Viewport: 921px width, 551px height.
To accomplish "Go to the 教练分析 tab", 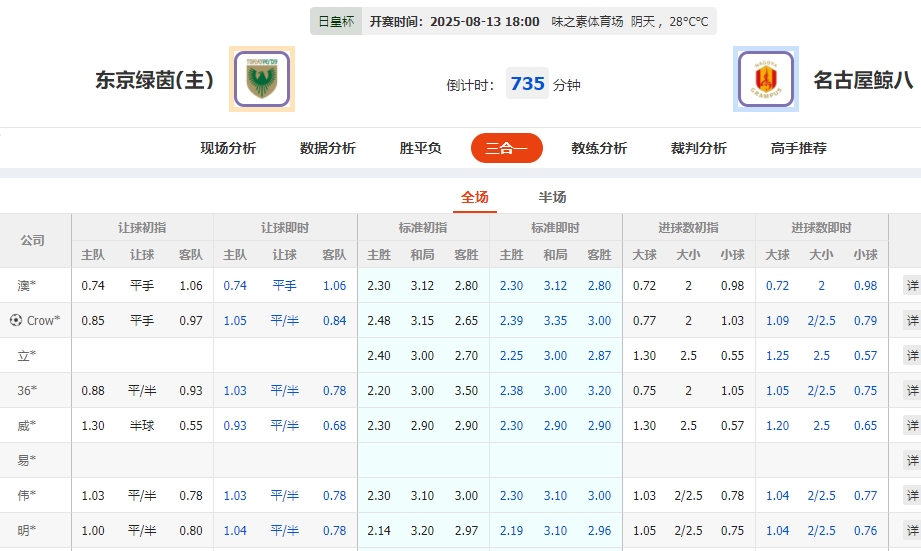I will pyautogui.click(x=599, y=148).
